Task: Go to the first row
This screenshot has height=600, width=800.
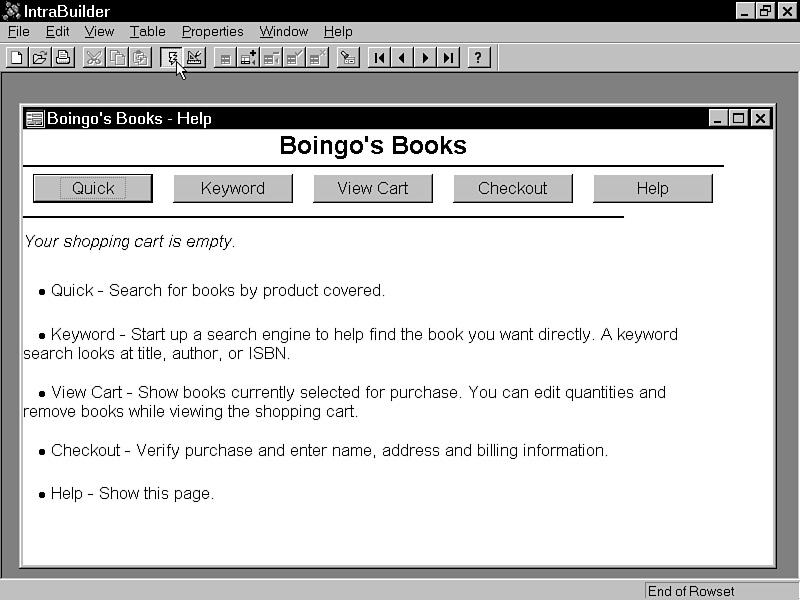Action: tap(379, 57)
